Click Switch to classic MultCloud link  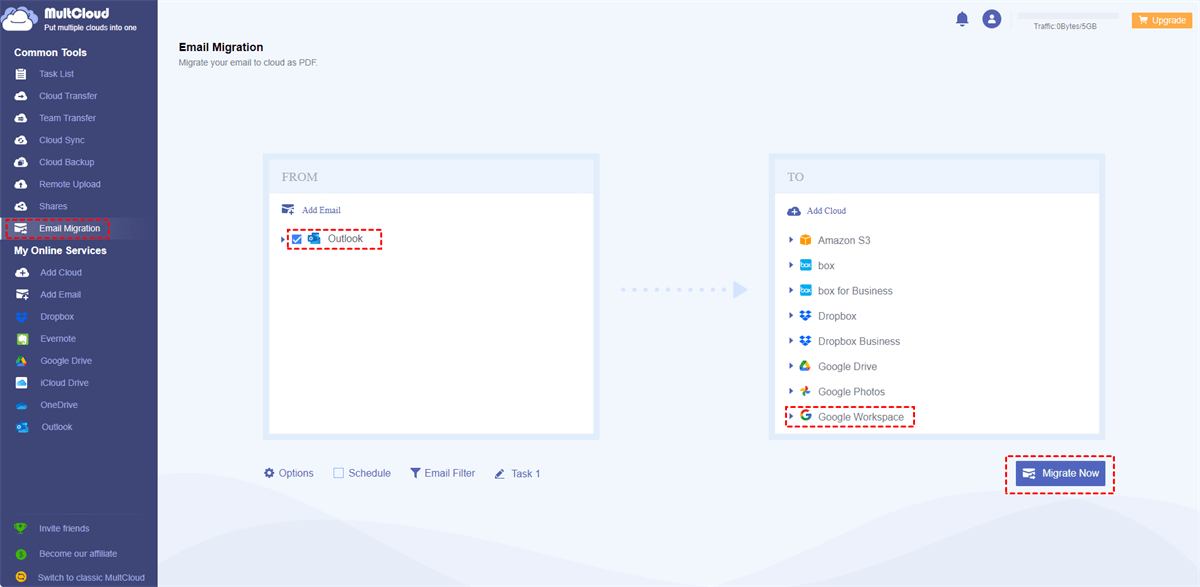91,577
